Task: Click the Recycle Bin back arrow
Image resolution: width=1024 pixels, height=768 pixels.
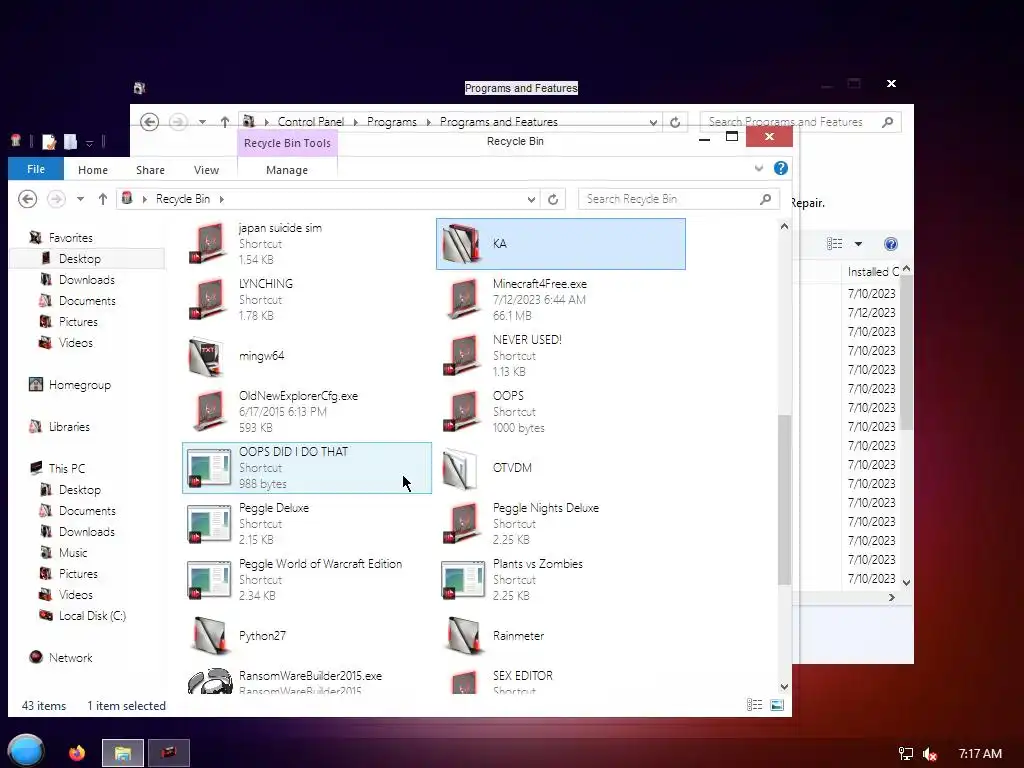Action: pyautogui.click(x=27, y=199)
